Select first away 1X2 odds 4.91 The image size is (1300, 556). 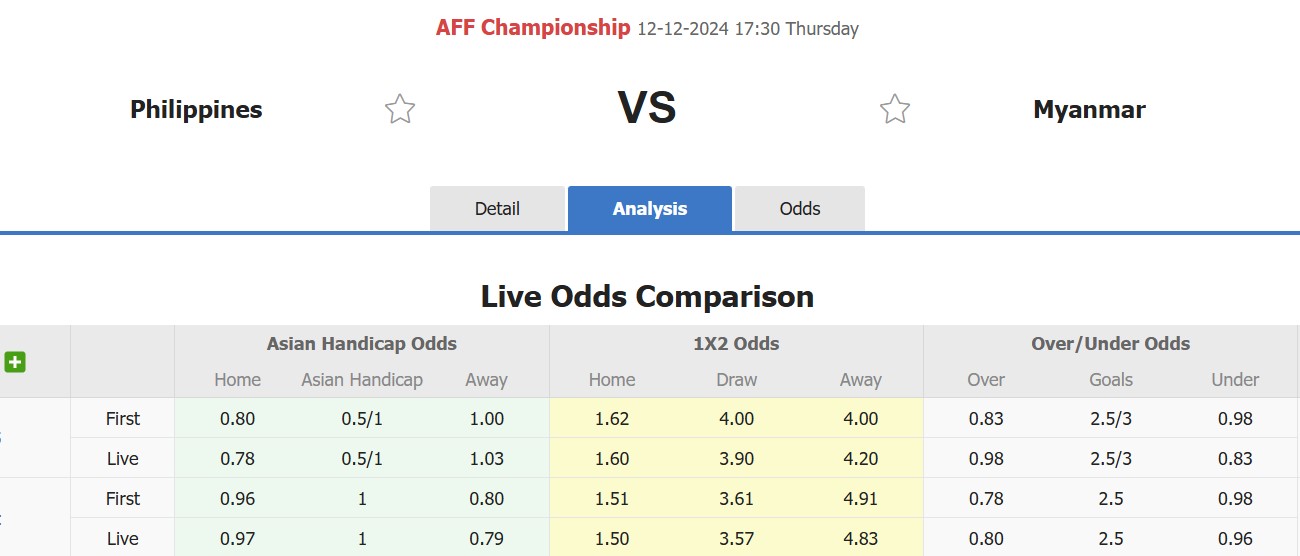pyautogui.click(x=861, y=499)
